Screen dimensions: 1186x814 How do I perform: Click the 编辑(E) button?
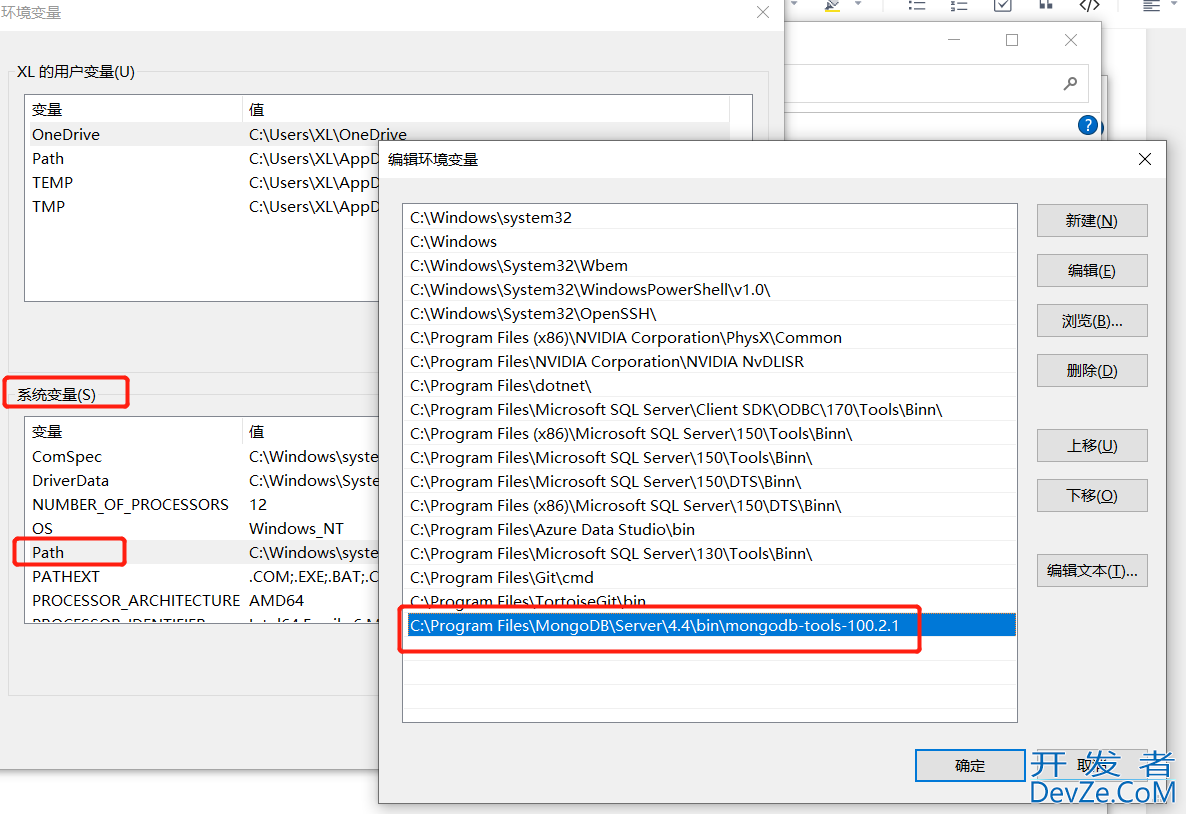1091,271
